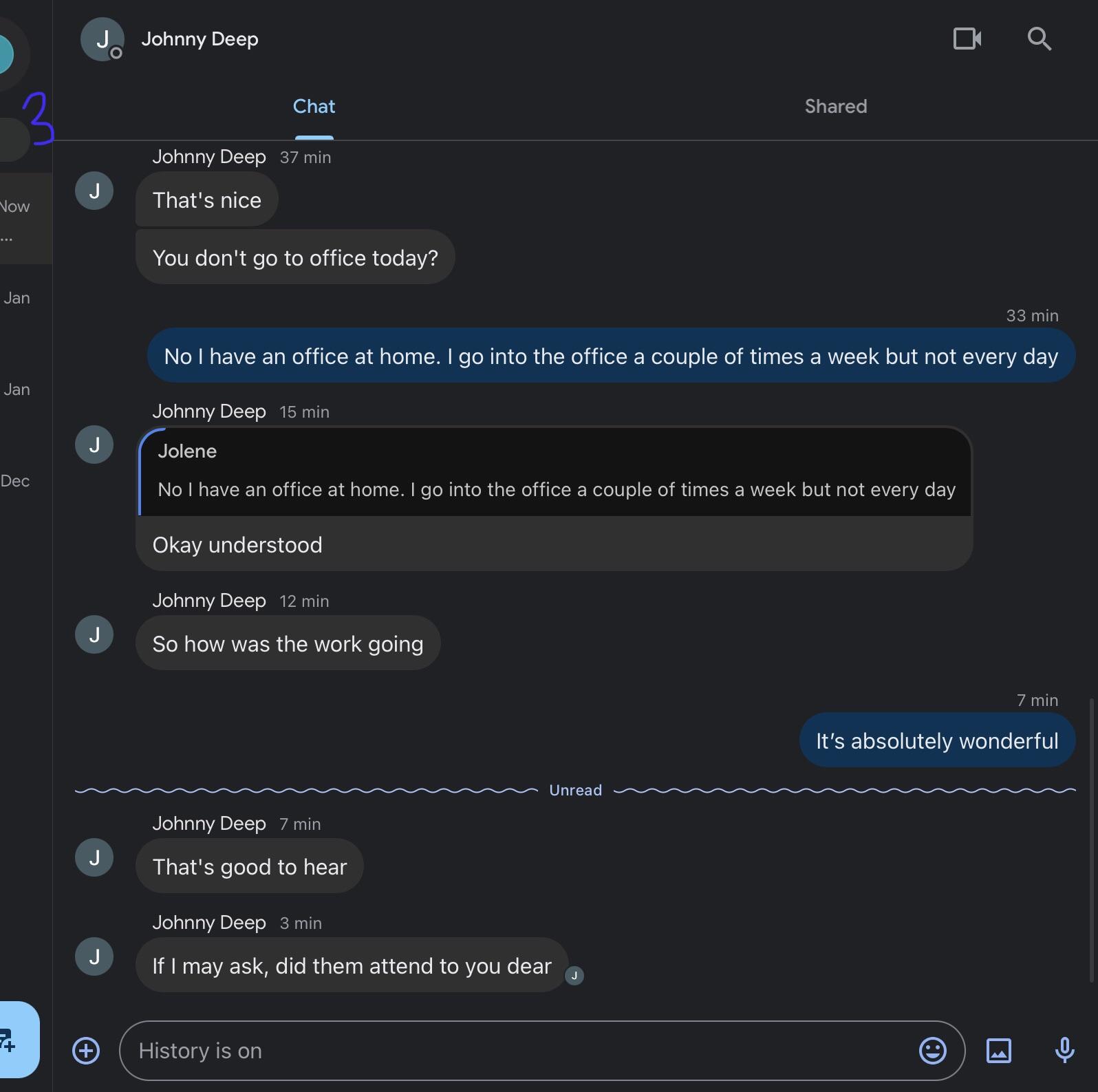Select the Chat tab
This screenshot has height=1092, width=1098.
click(314, 106)
